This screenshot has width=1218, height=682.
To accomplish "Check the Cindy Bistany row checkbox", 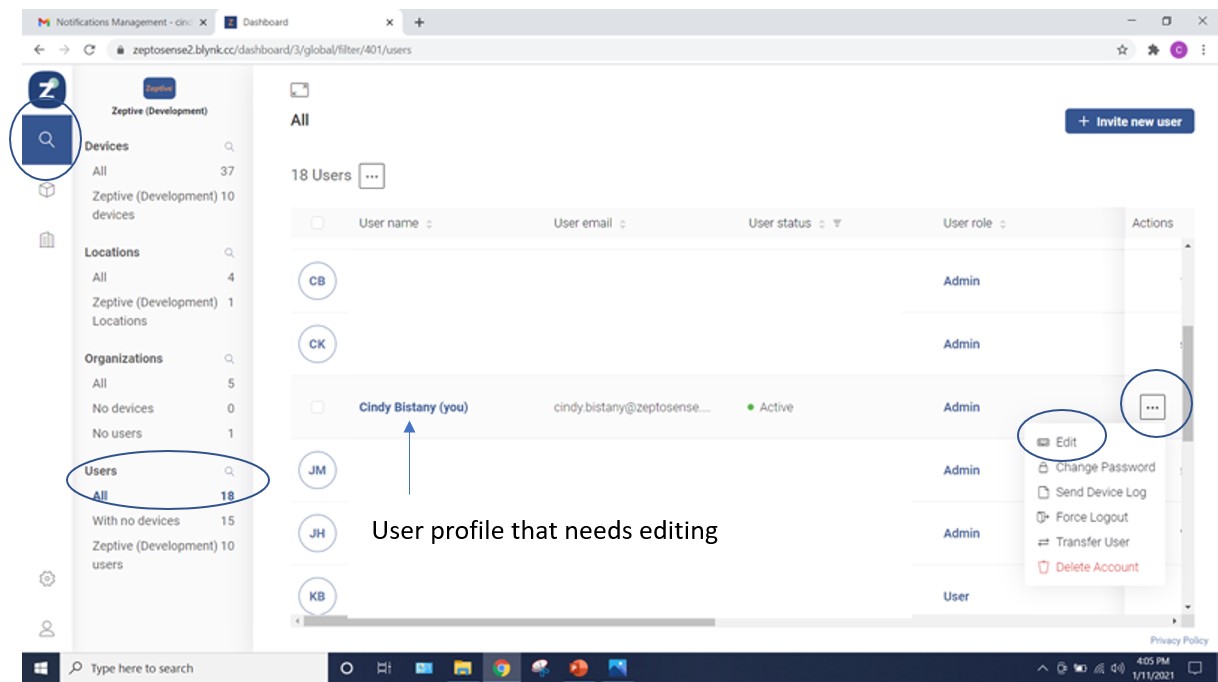I will click(317, 407).
